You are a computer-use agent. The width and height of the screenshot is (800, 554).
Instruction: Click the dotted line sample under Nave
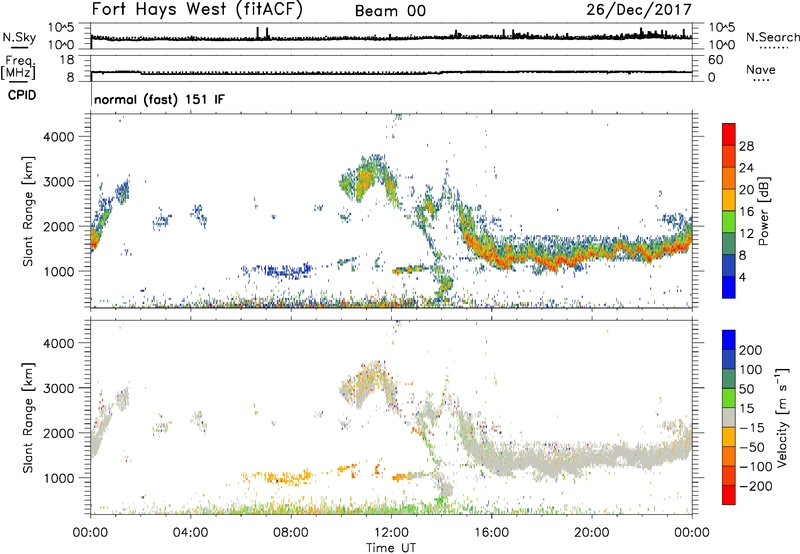click(761, 81)
